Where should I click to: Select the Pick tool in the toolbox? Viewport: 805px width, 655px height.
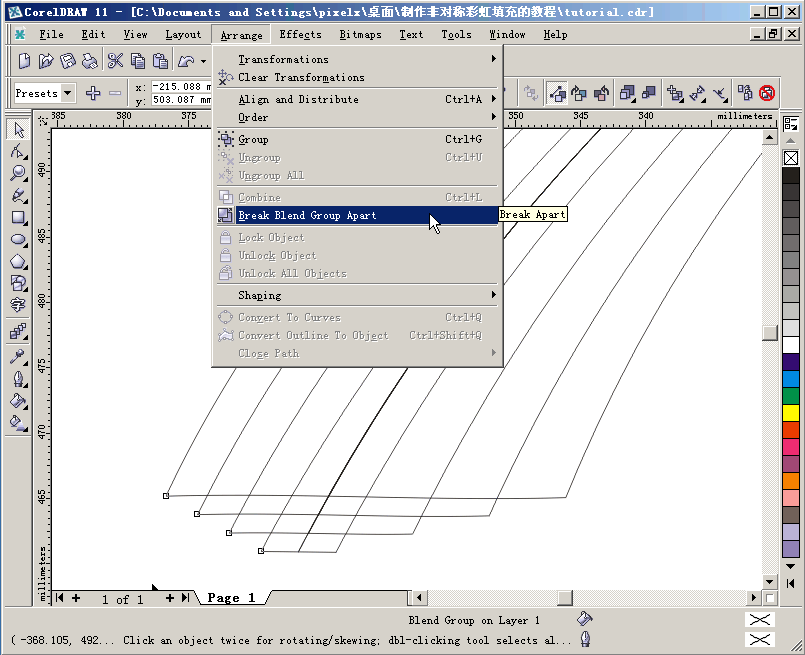(18, 129)
